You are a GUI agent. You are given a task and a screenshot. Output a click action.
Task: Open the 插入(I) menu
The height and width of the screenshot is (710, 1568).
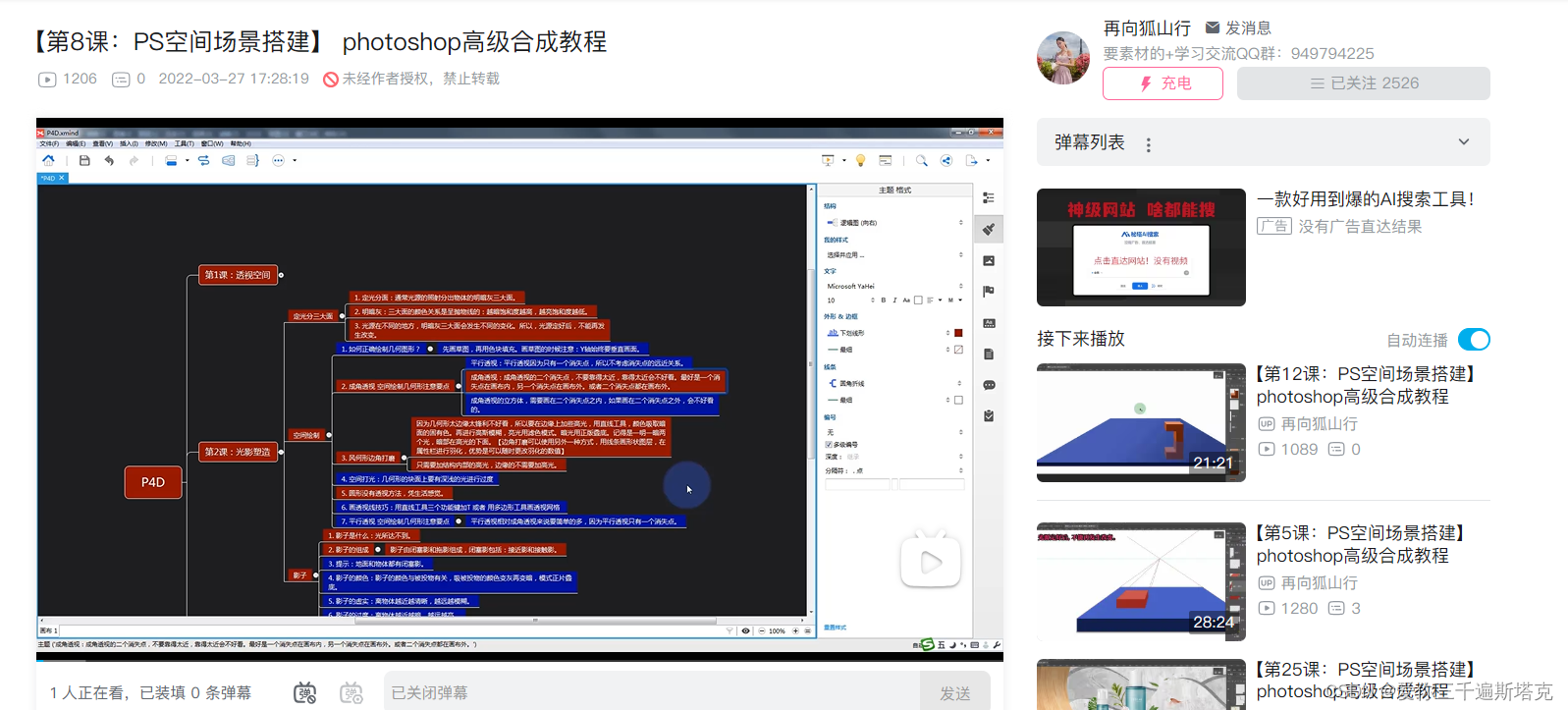coord(130,143)
